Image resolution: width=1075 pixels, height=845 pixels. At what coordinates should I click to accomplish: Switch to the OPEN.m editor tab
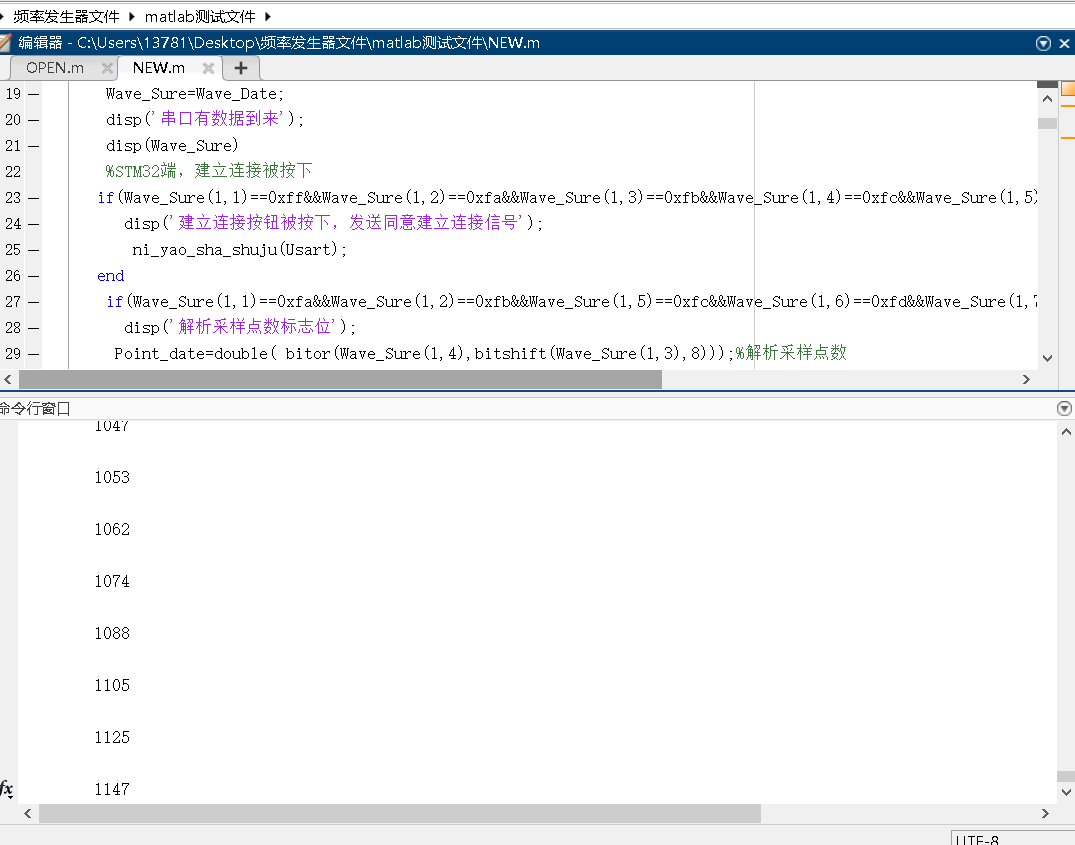click(x=55, y=68)
